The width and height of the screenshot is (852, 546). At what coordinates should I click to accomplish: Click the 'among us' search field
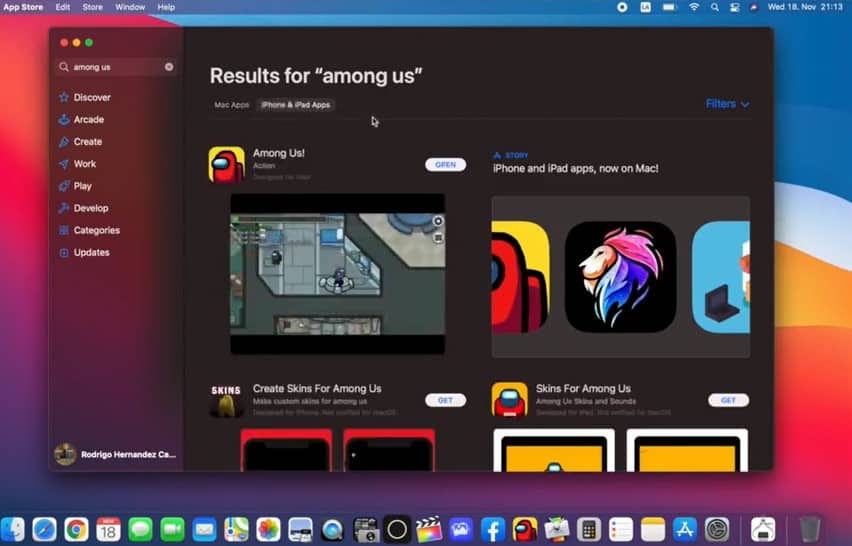click(x=116, y=67)
